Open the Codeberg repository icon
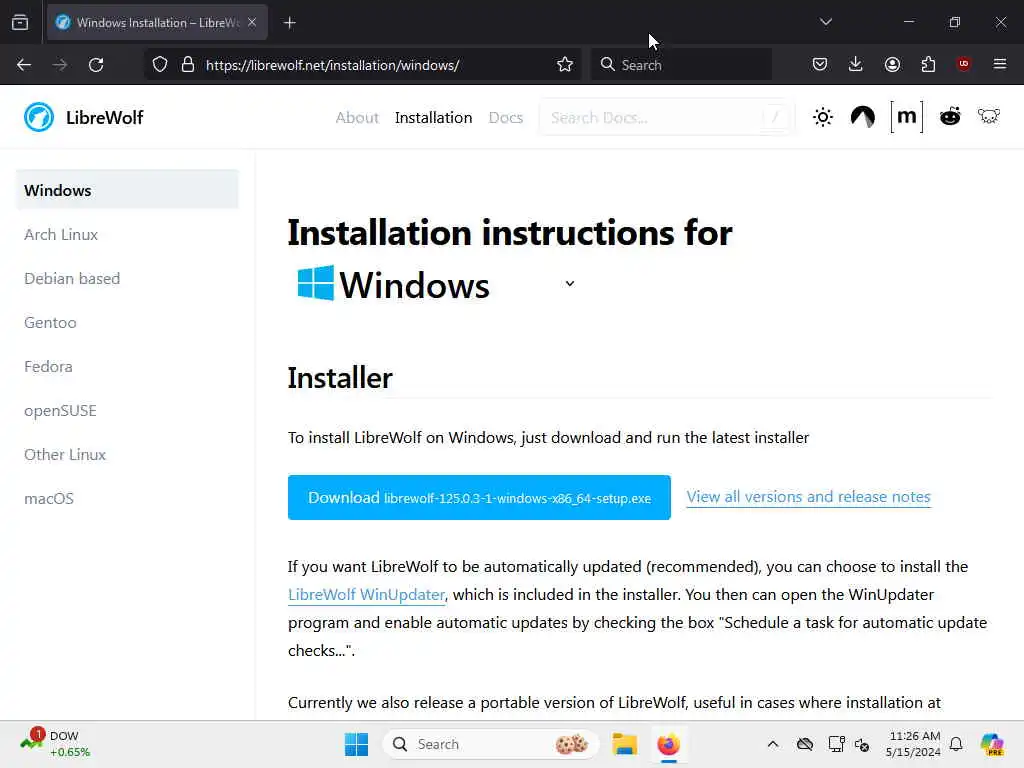Screen dimensions: 1024x768 point(863,118)
